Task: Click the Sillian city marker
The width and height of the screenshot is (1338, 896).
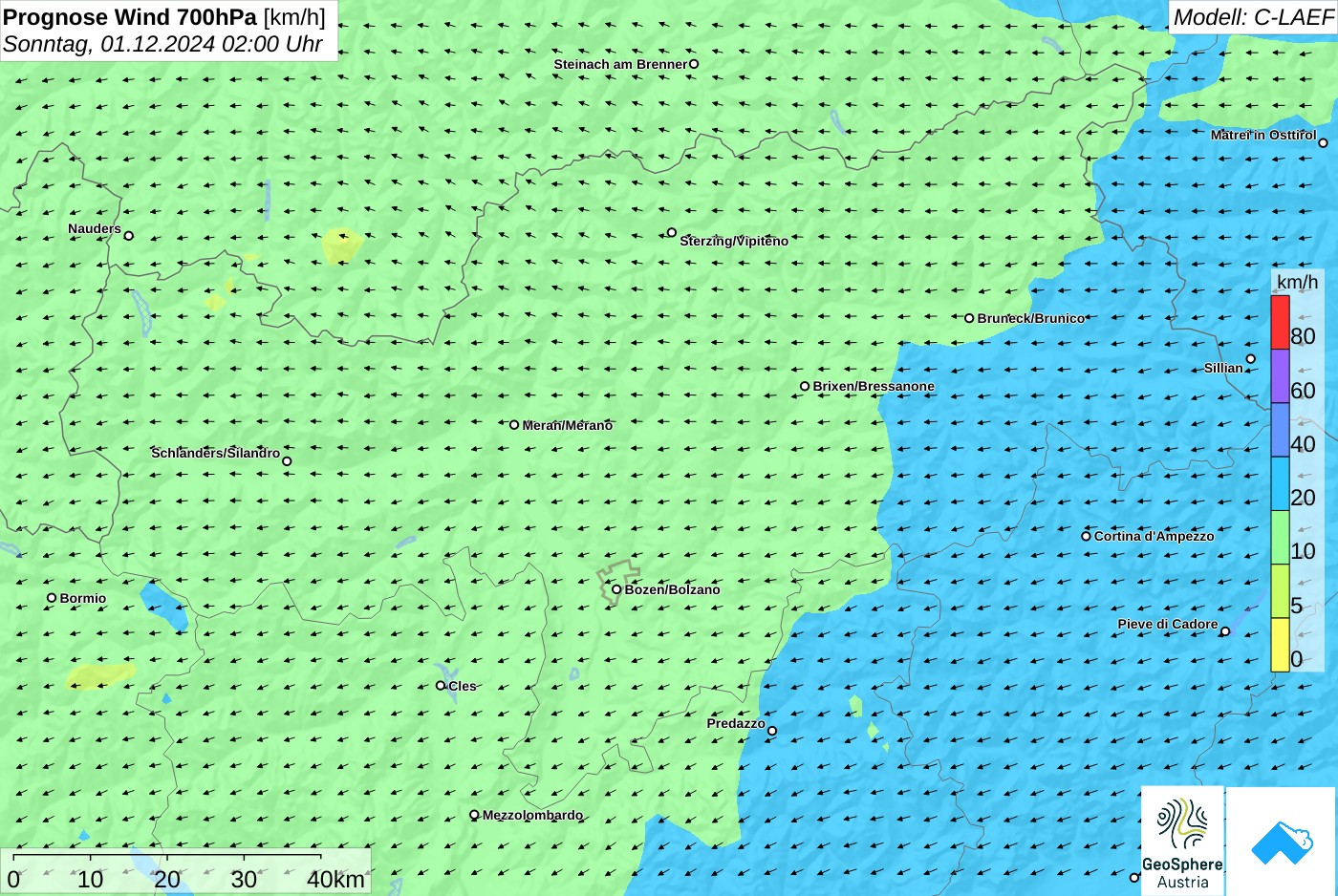Action: point(1250,359)
